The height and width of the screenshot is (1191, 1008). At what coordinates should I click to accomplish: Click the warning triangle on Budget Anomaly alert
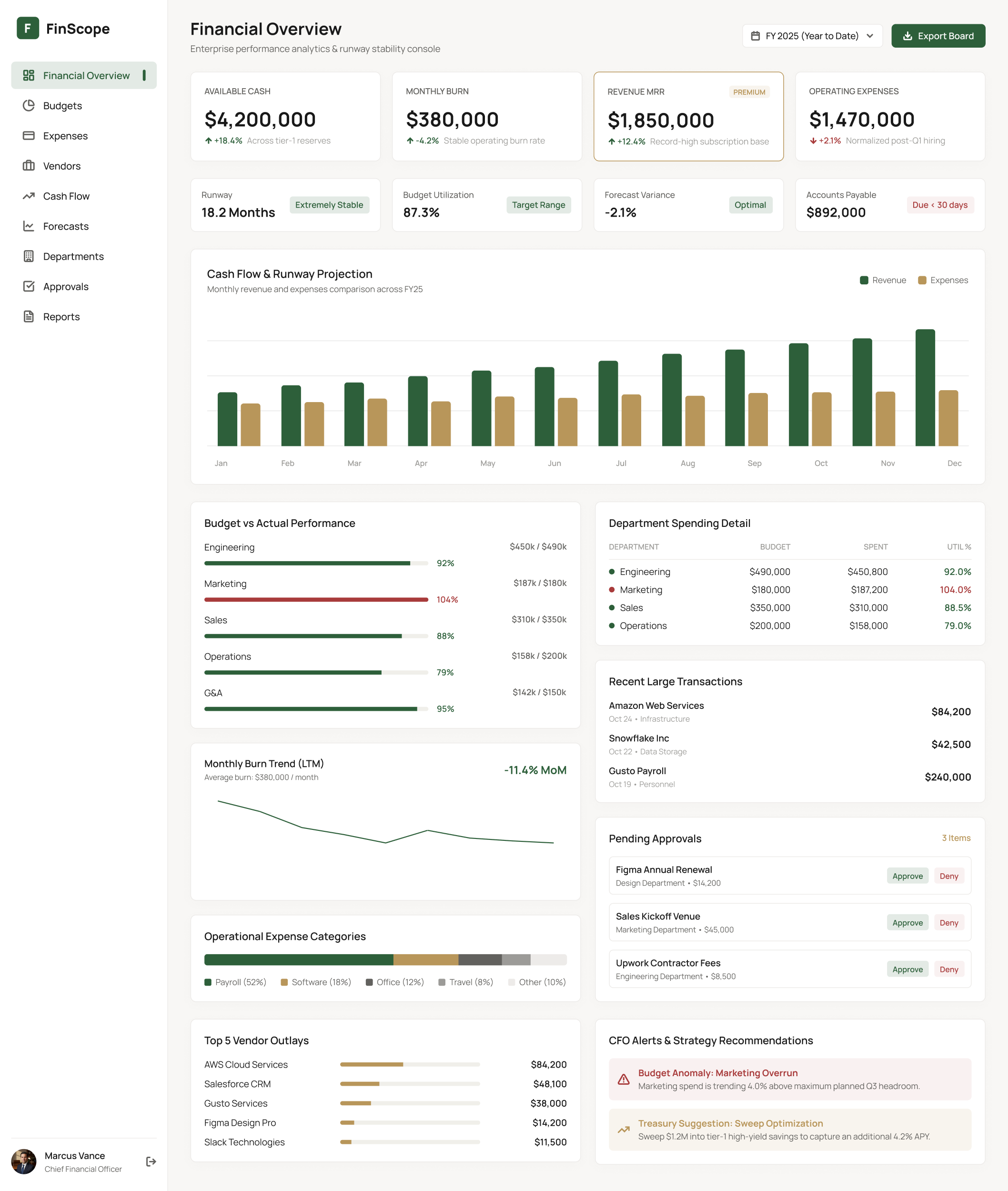pos(624,1079)
